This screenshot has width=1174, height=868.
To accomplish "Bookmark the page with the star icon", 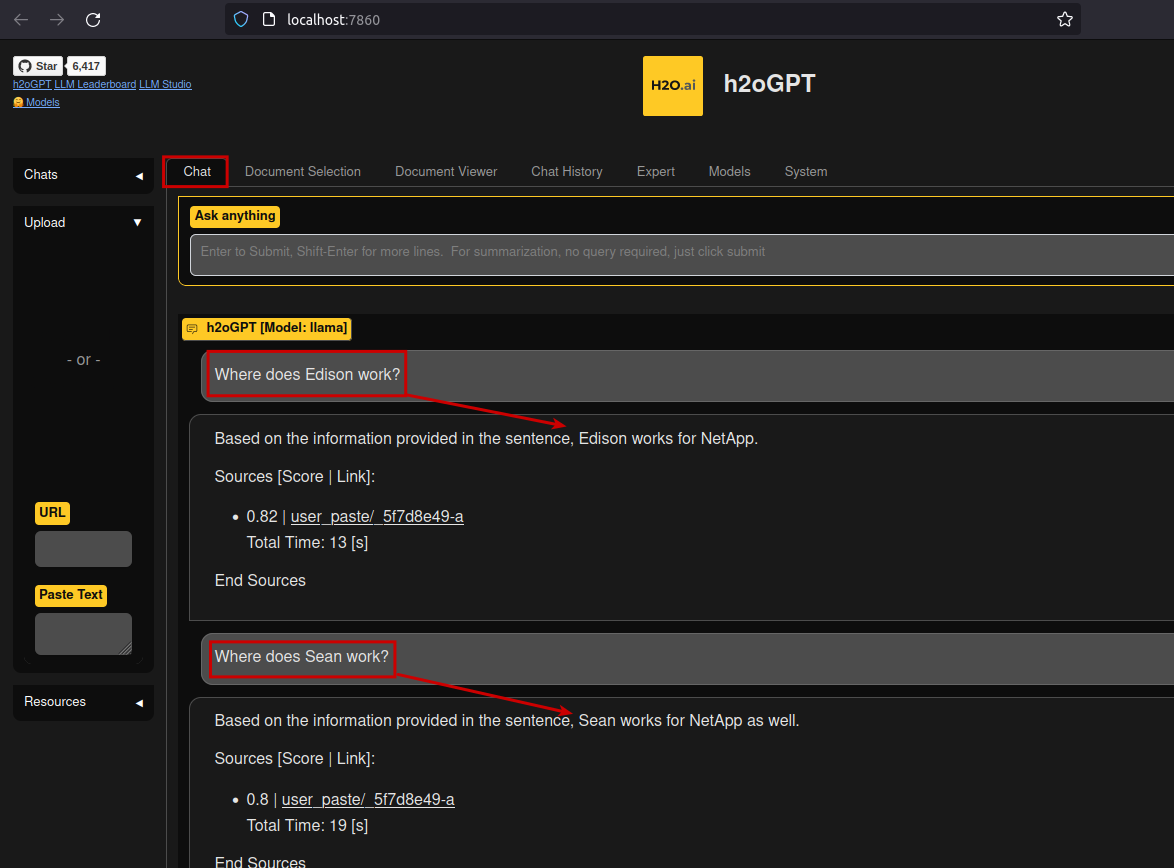I will click(x=1065, y=19).
